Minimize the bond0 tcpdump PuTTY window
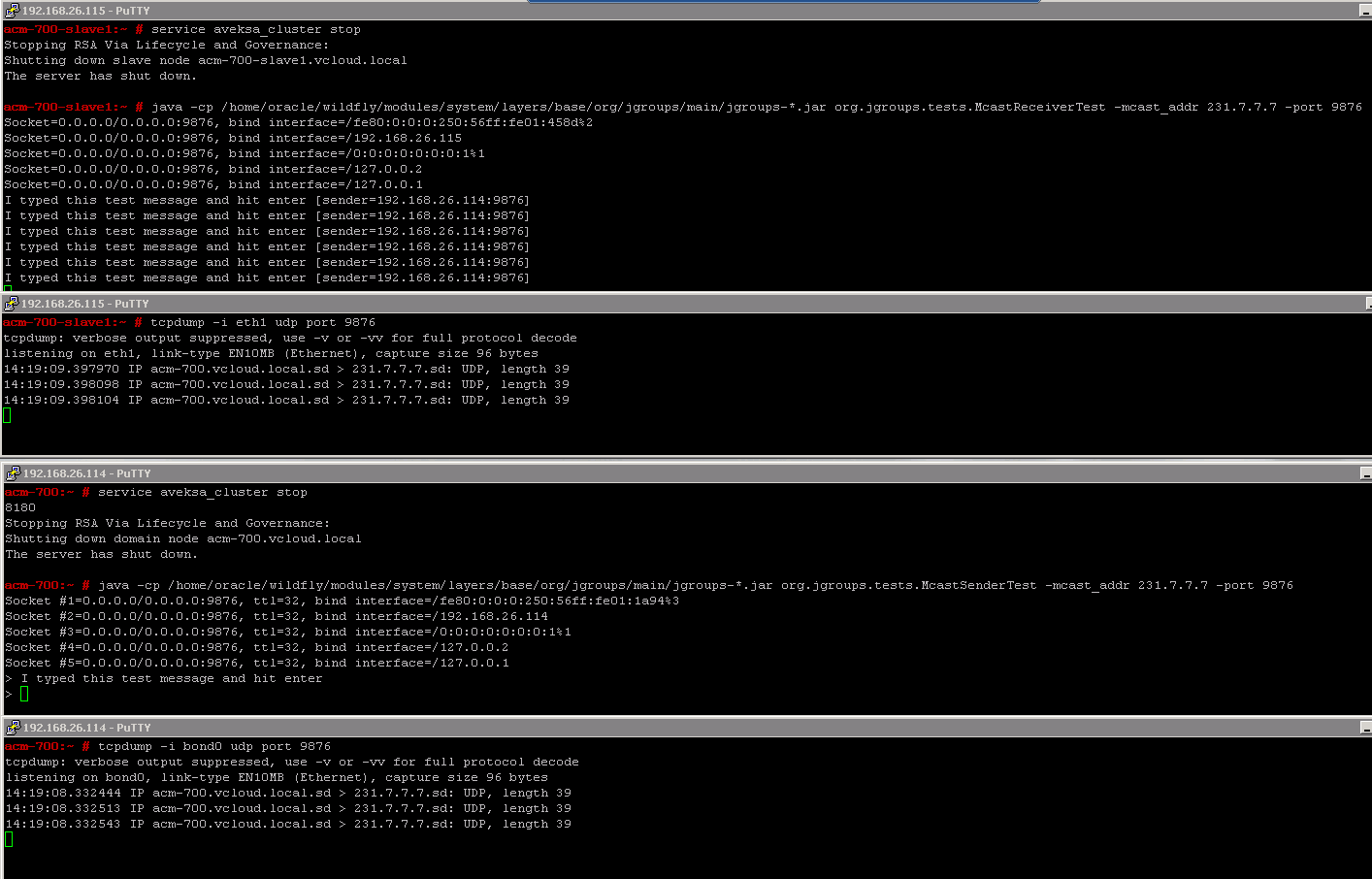The height and width of the screenshot is (879, 1372). coord(1365,728)
